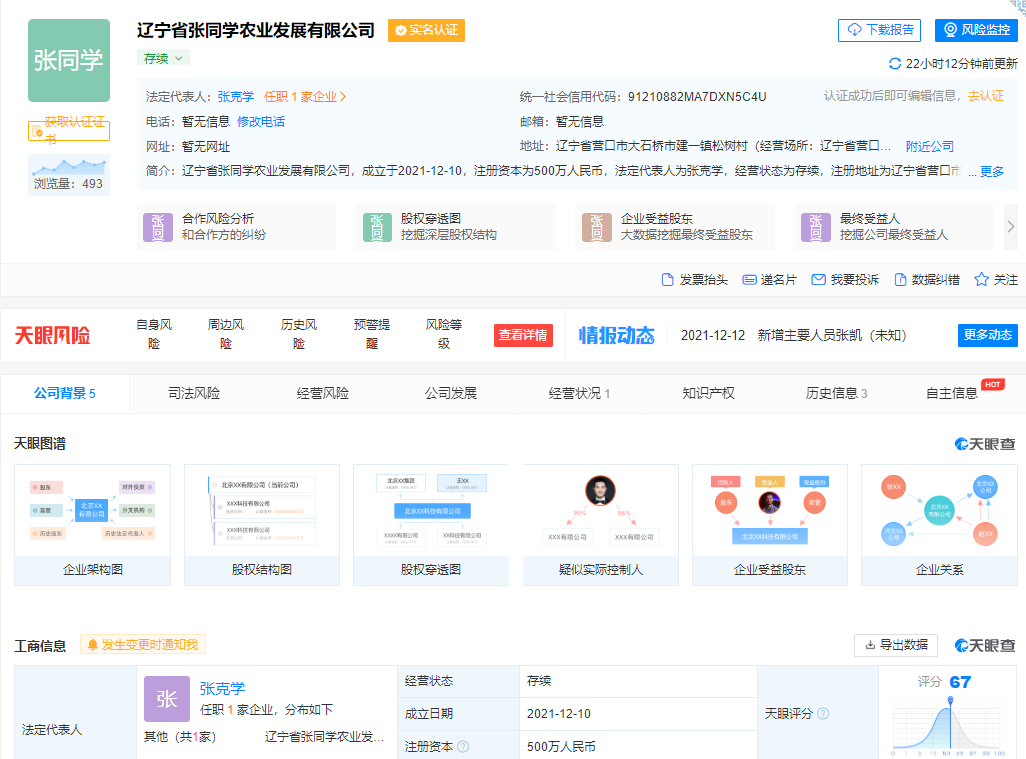This screenshot has width=1026, height=759.
Task: Click the download report cloud icon
Action: click(x=855, y=30)
